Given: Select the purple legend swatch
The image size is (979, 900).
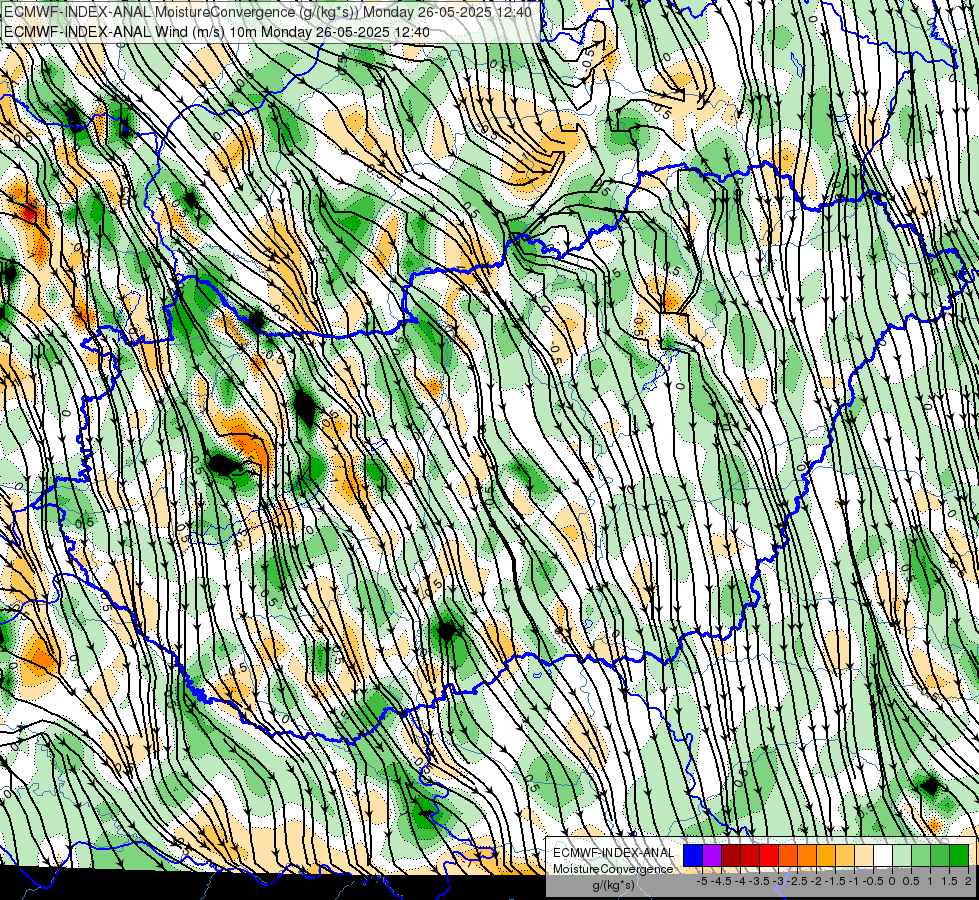Looking at the screenshot, I should coord(712,856).
